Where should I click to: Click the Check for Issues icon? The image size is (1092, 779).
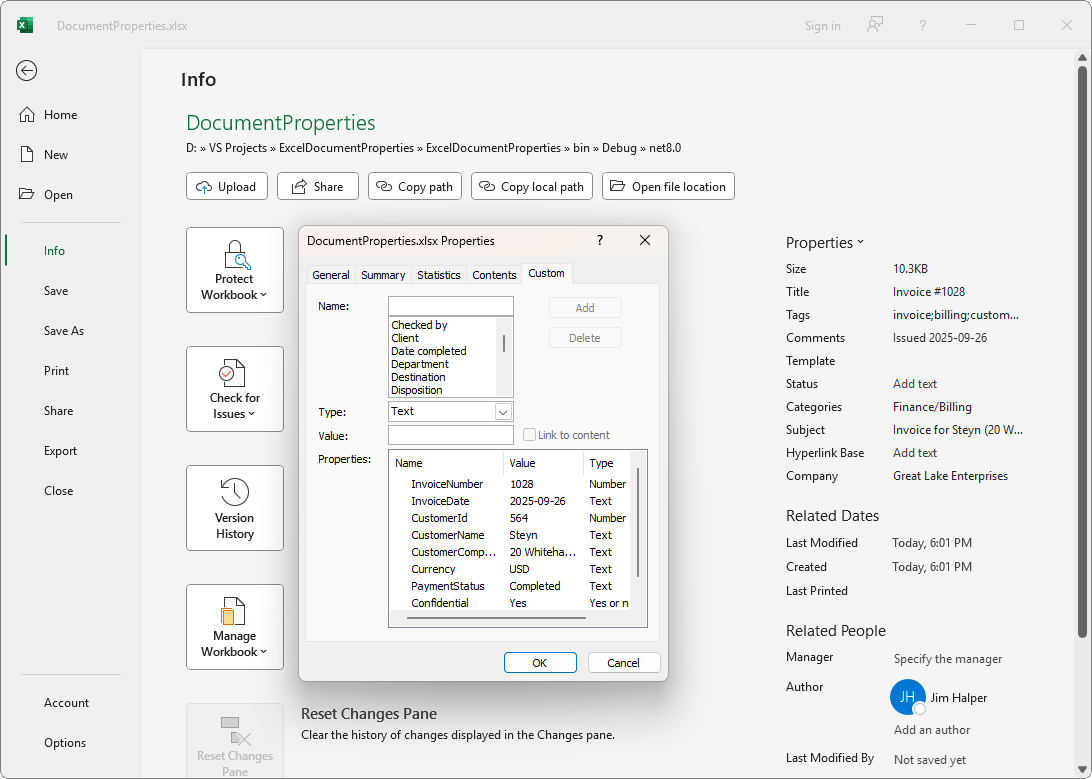pos(235,373)
